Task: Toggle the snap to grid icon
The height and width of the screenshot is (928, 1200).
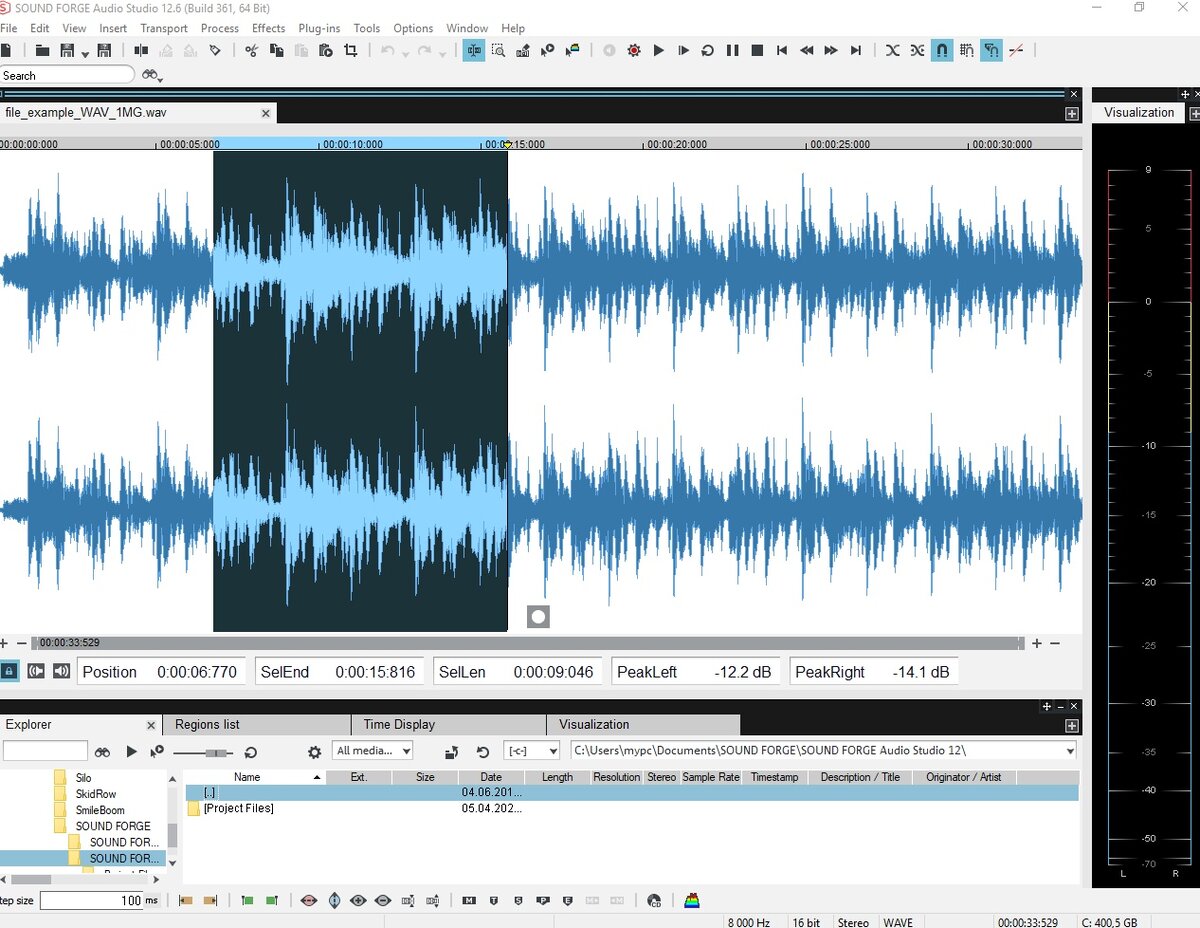Action: coord(967,50)
